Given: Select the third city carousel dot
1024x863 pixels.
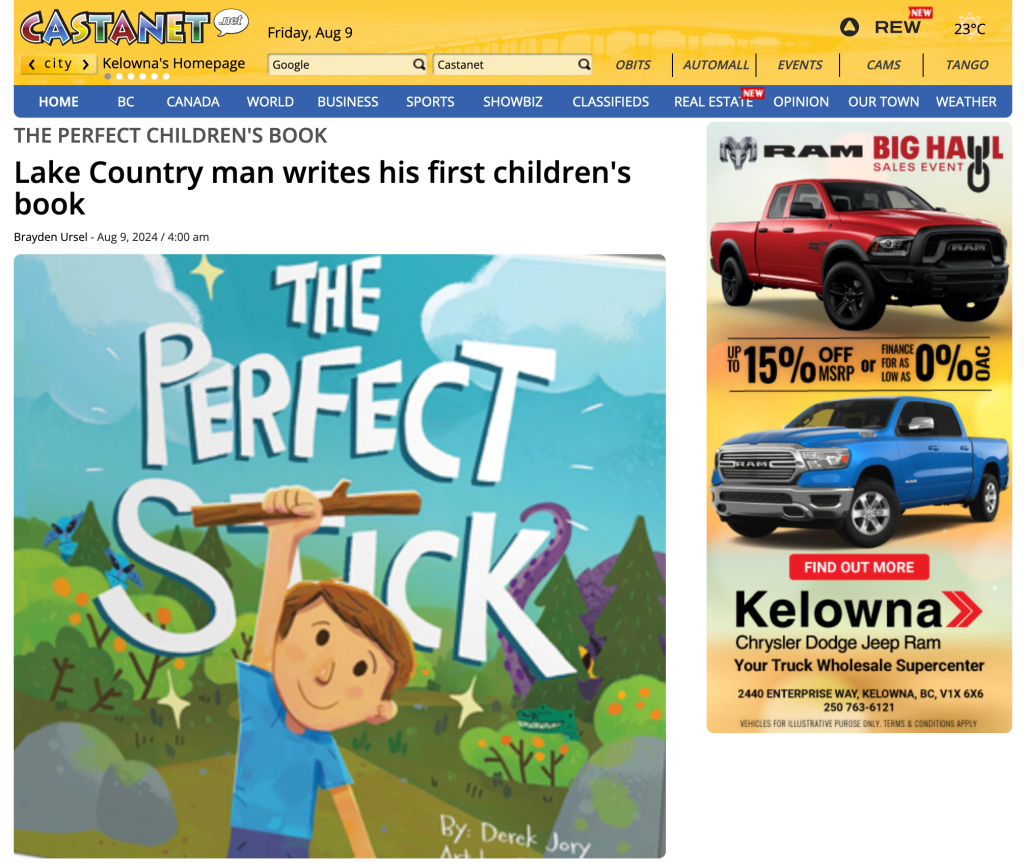Looking at the screenshot, I should 131,76.
